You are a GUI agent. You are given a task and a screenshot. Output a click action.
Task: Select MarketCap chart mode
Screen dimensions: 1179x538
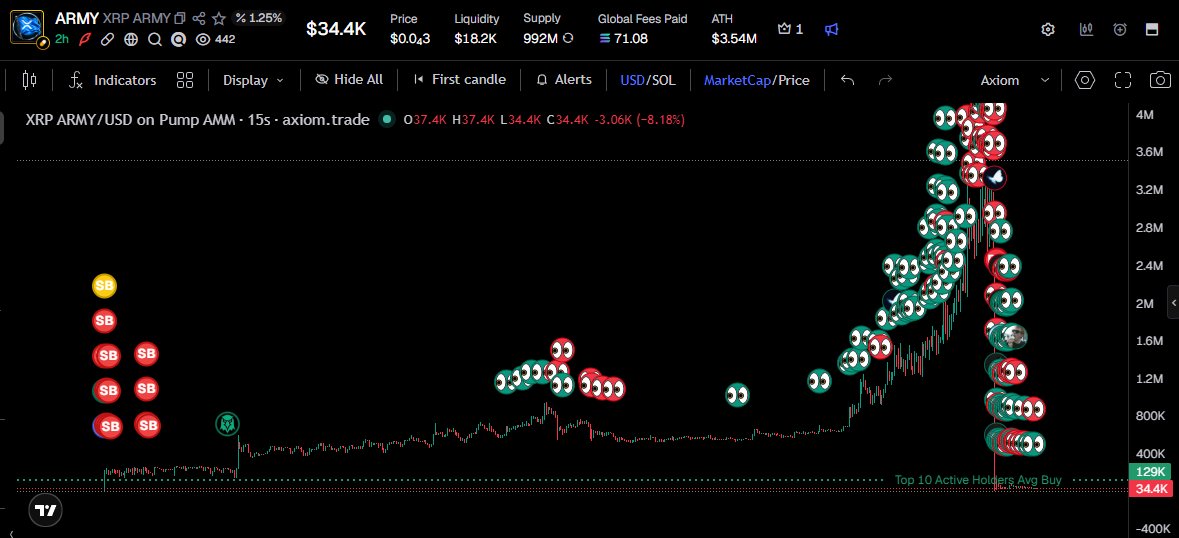(737, 80)
